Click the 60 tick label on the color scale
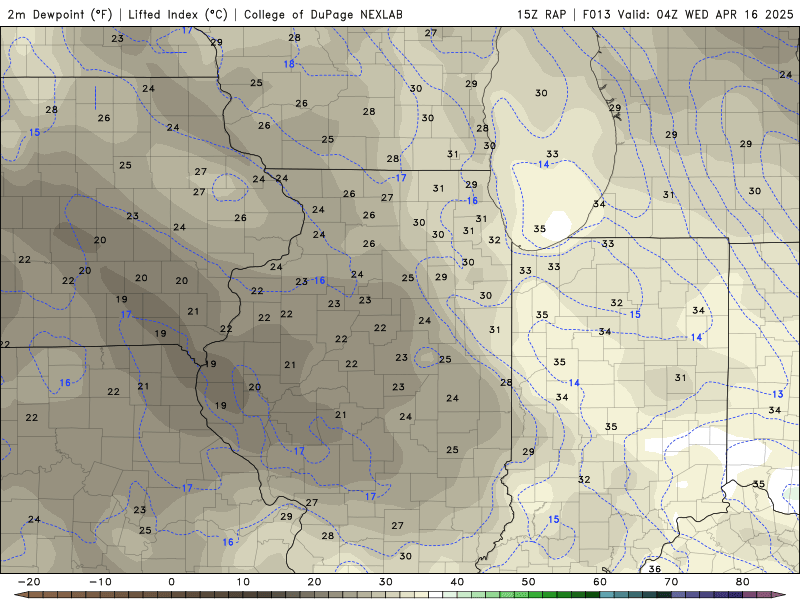 pyautogui.click(x=600, y=582)
